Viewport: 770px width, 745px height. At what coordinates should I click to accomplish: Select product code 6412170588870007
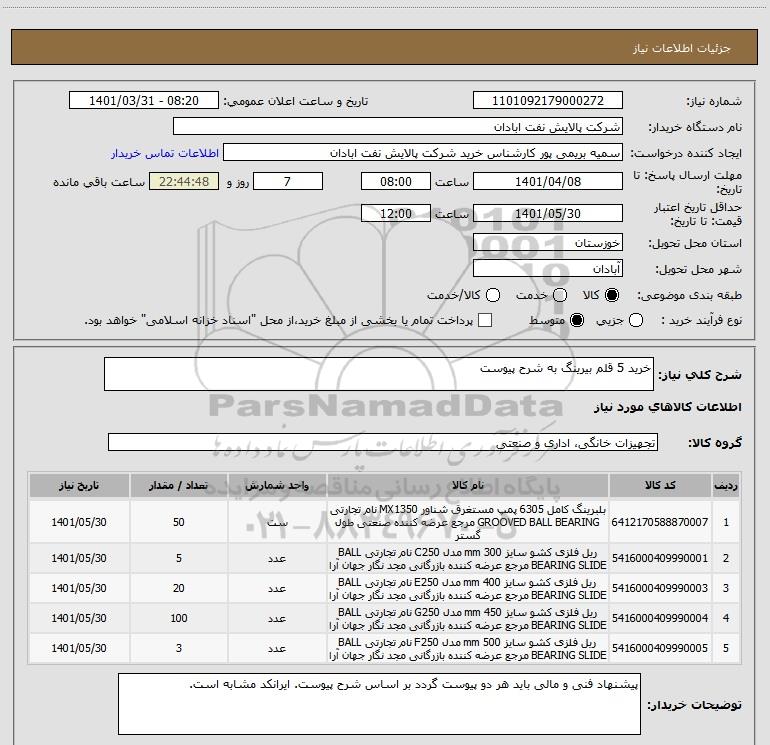(x=660, y=522)
